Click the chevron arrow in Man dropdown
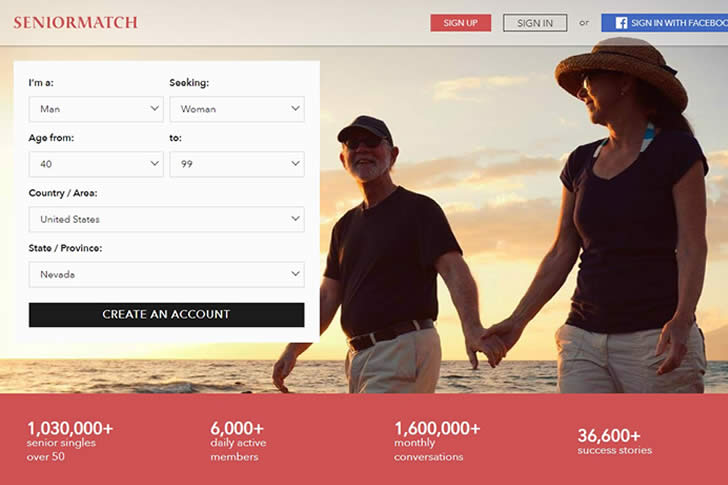Viewport: 728px width, 485px height. tap(155, 109)
